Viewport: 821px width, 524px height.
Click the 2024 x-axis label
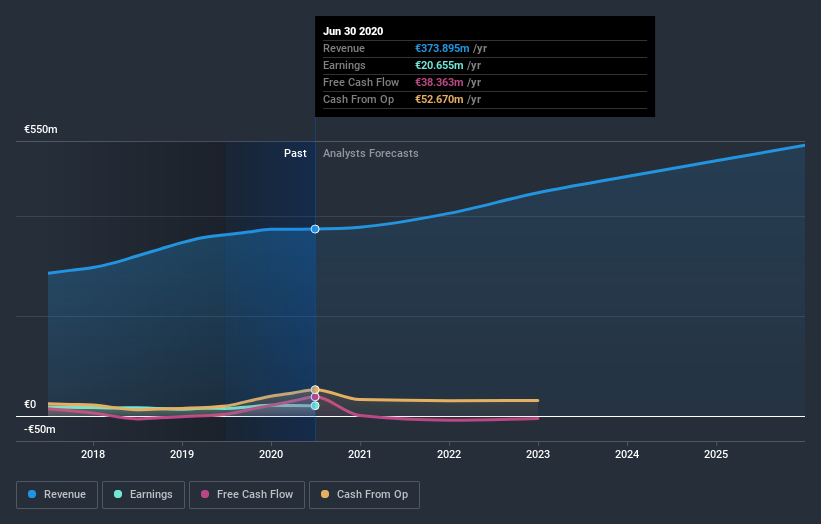click(x=627, y=454)
